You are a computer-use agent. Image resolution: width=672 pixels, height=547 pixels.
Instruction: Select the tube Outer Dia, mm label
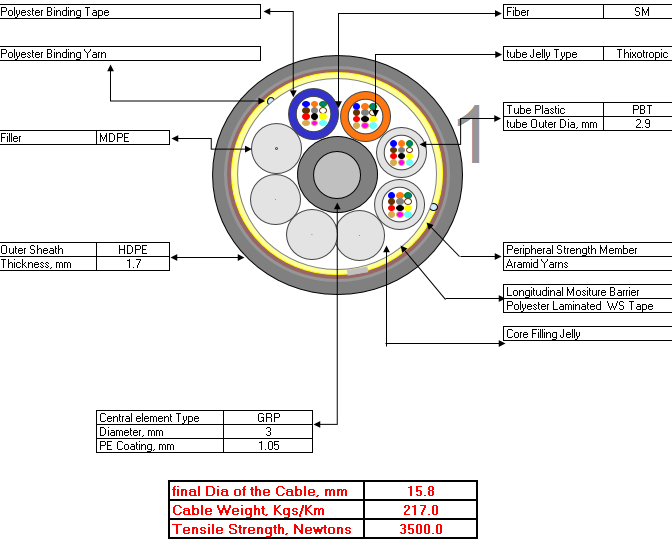point(553,123)
